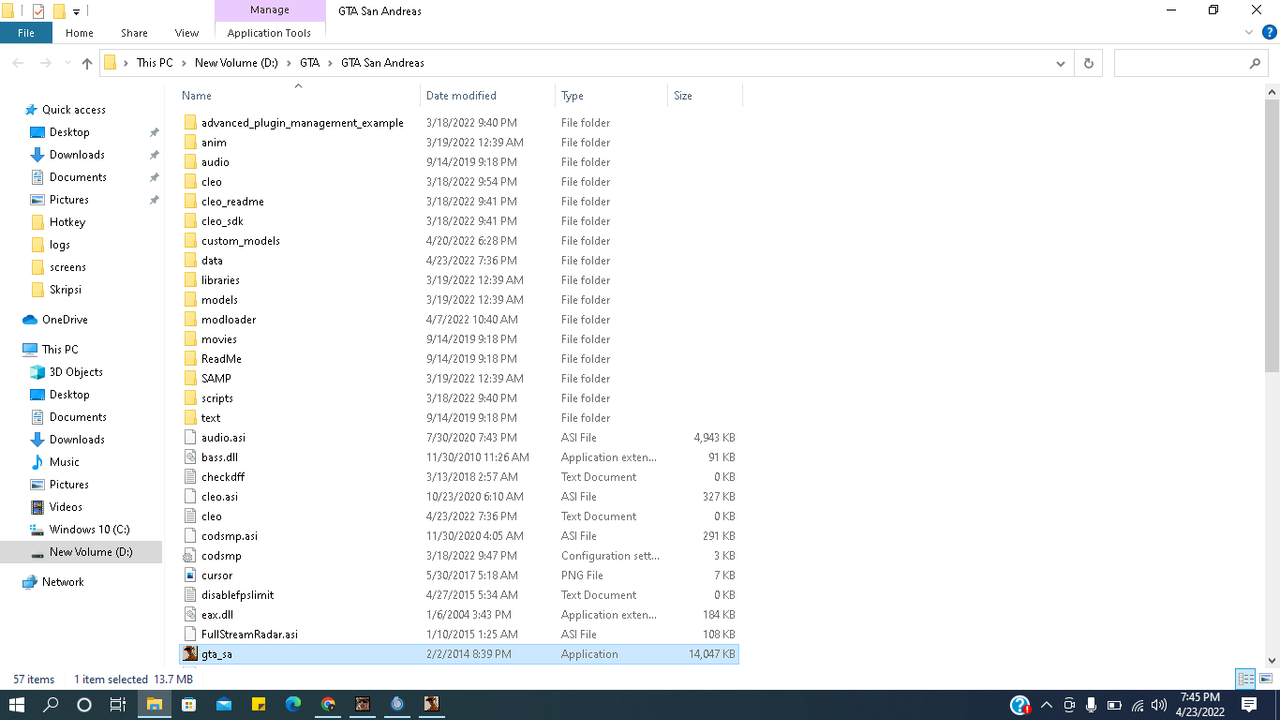Open File Explorer help question mark icon
The image size is (1280, 720).
pyautogui.click(x=1270, y=33)
